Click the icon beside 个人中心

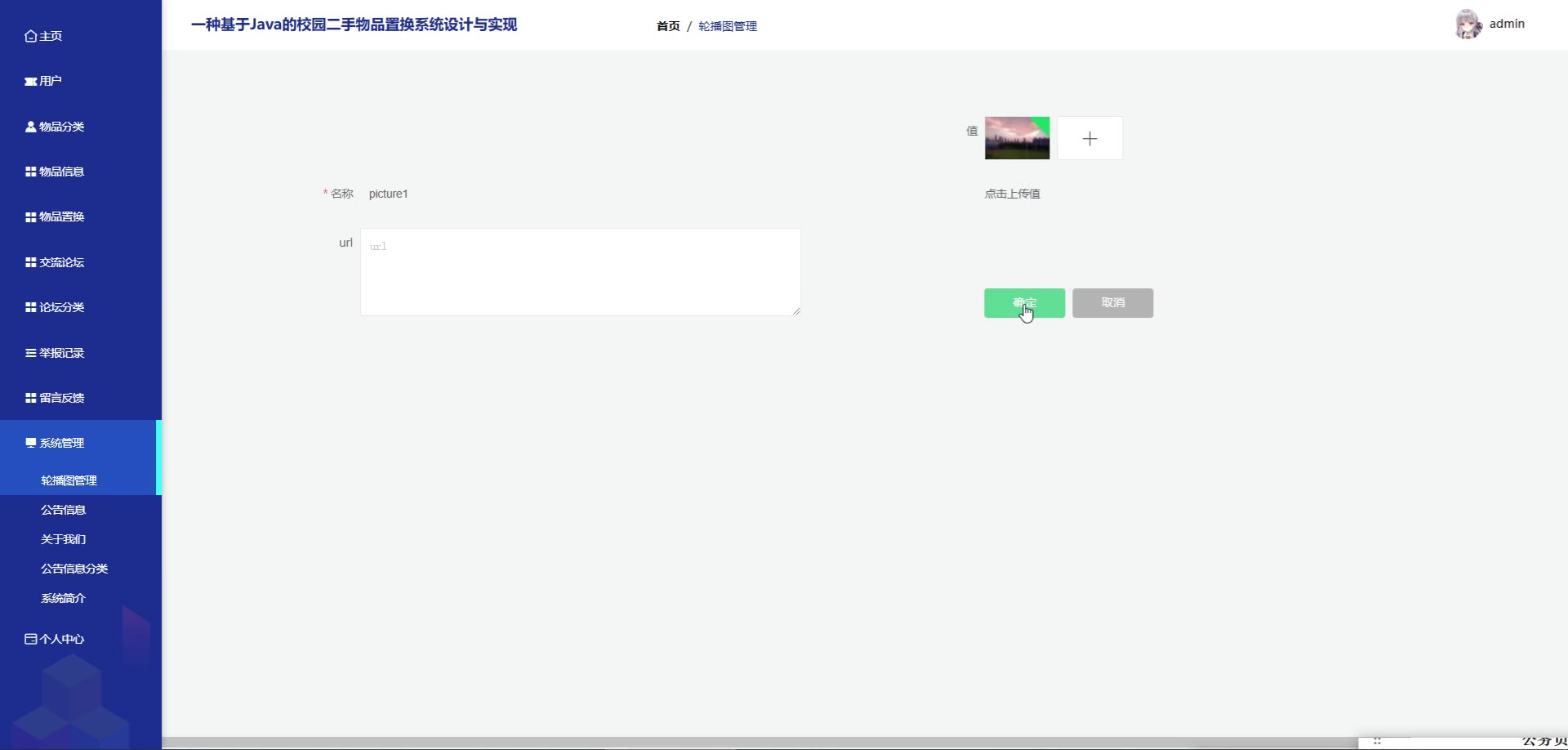30,639
